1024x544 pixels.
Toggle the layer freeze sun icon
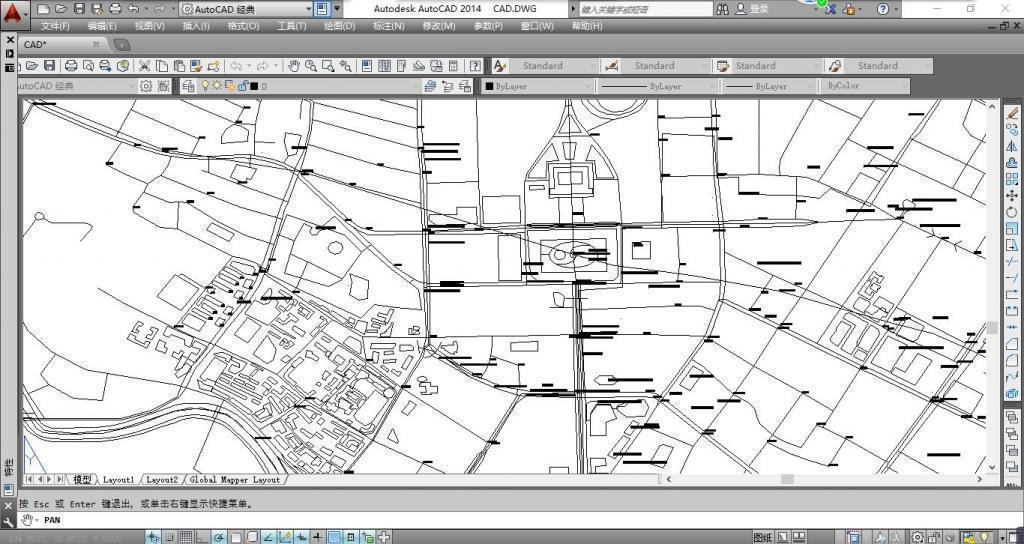pyautogui.click(x=217, y=86)
